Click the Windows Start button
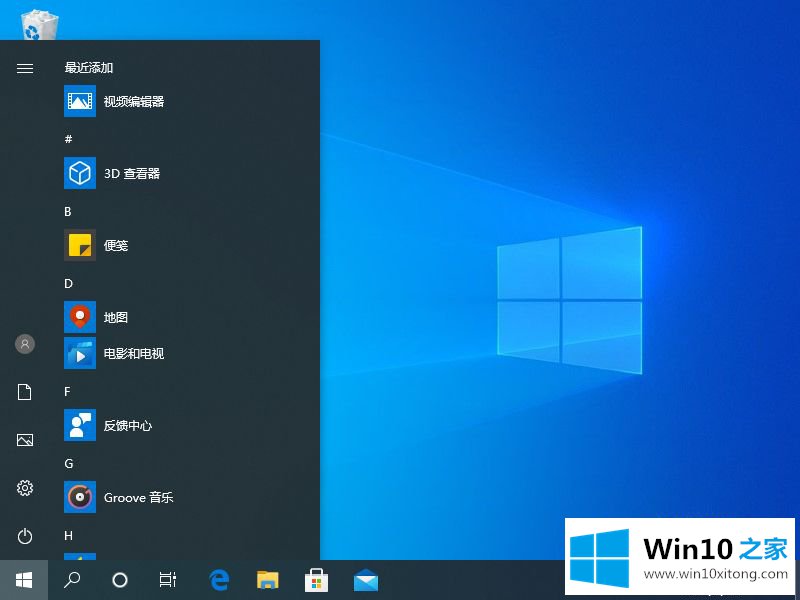This screenshot has height=600, width=800. click(x=24, y=580)
